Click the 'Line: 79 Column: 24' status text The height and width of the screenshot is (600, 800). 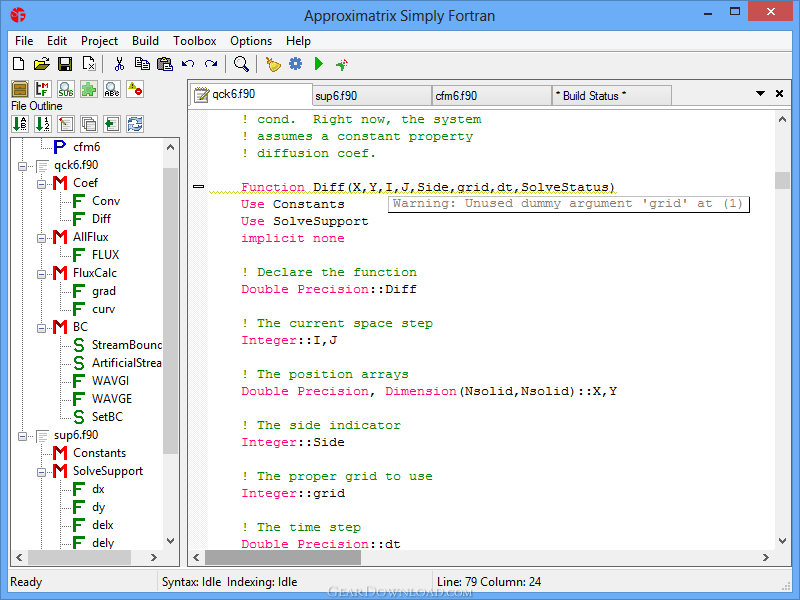489,582
